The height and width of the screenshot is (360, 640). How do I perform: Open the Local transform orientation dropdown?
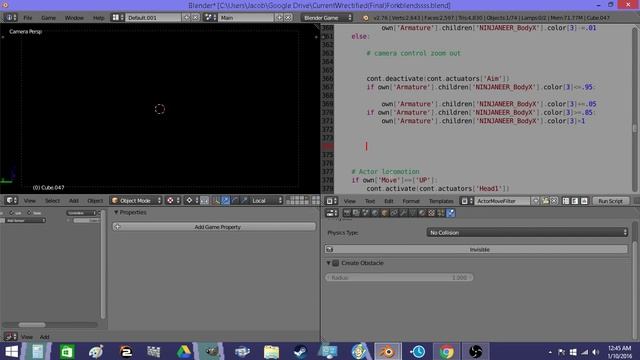(x=267, y=200)
